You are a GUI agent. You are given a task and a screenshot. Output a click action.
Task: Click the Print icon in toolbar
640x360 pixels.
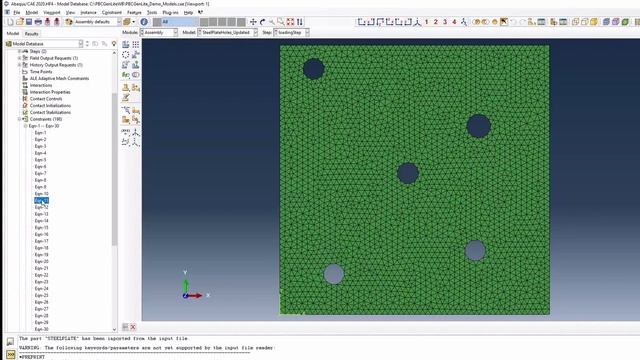tap(38, 22)
